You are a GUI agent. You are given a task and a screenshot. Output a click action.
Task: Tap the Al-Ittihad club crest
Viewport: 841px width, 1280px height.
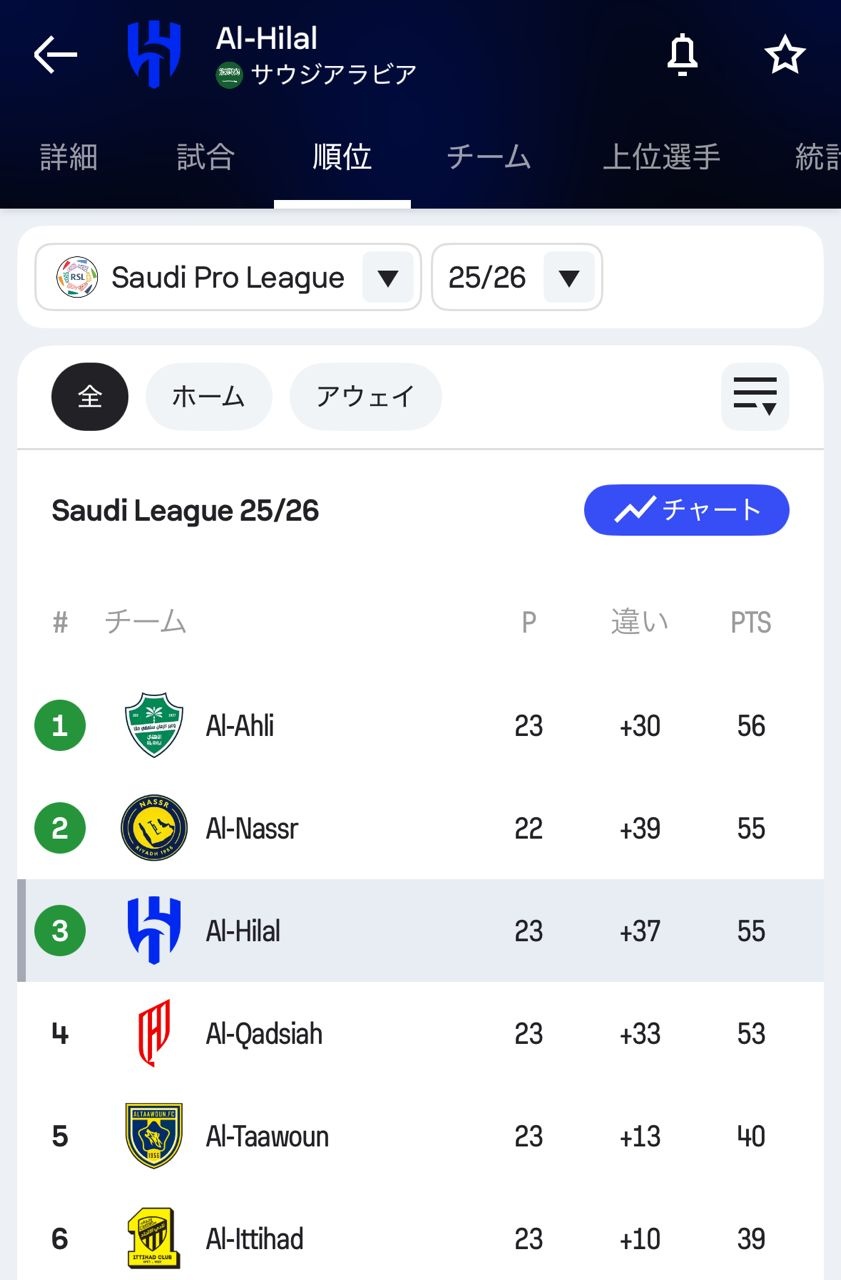pos(154,1239)
